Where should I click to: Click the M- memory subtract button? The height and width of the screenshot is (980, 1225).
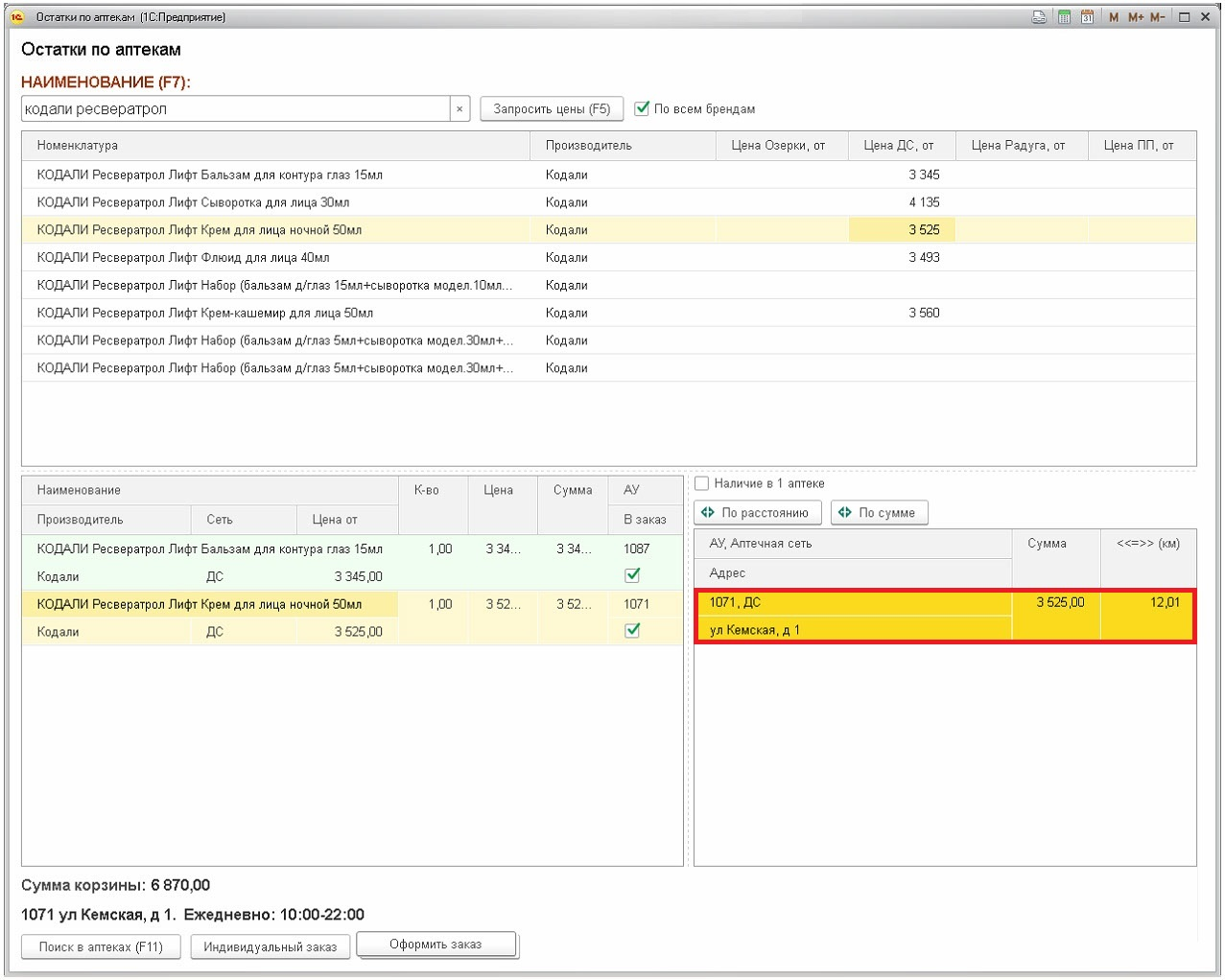(x=1157, y=17)
